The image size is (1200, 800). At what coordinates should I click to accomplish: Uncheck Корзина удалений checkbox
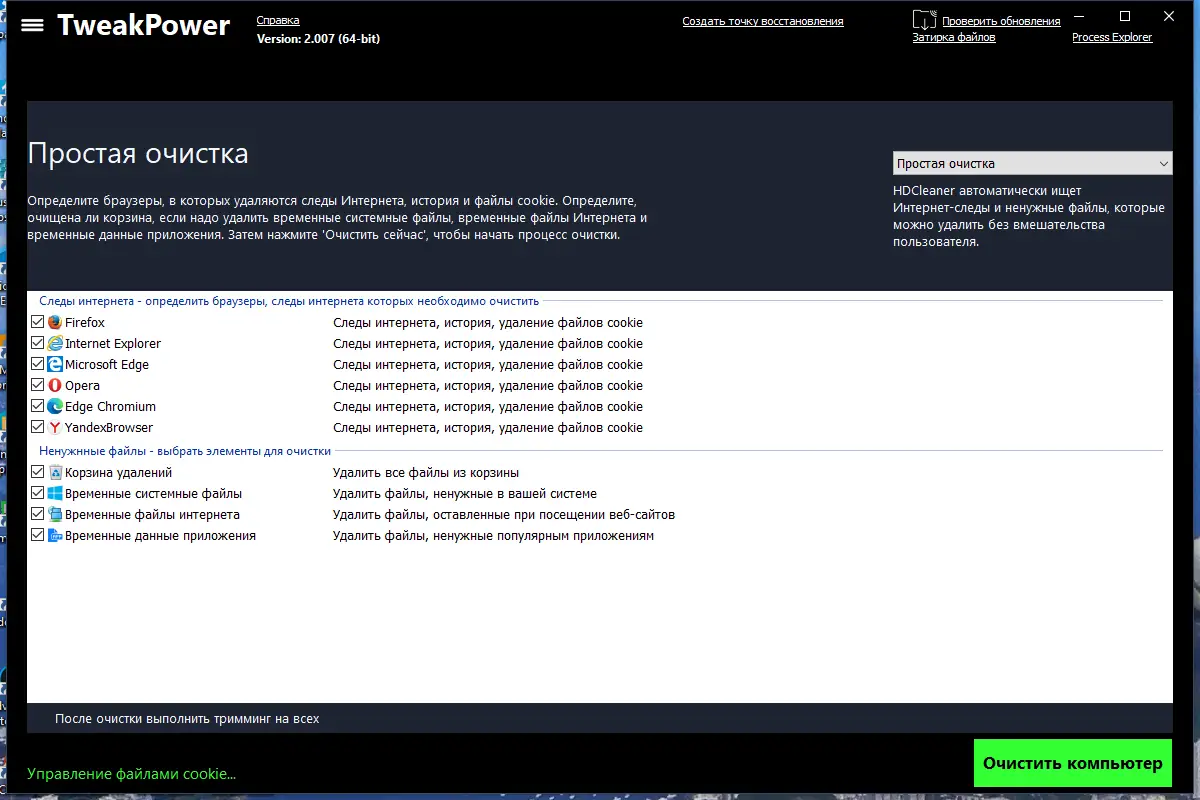tap(38, 473)
